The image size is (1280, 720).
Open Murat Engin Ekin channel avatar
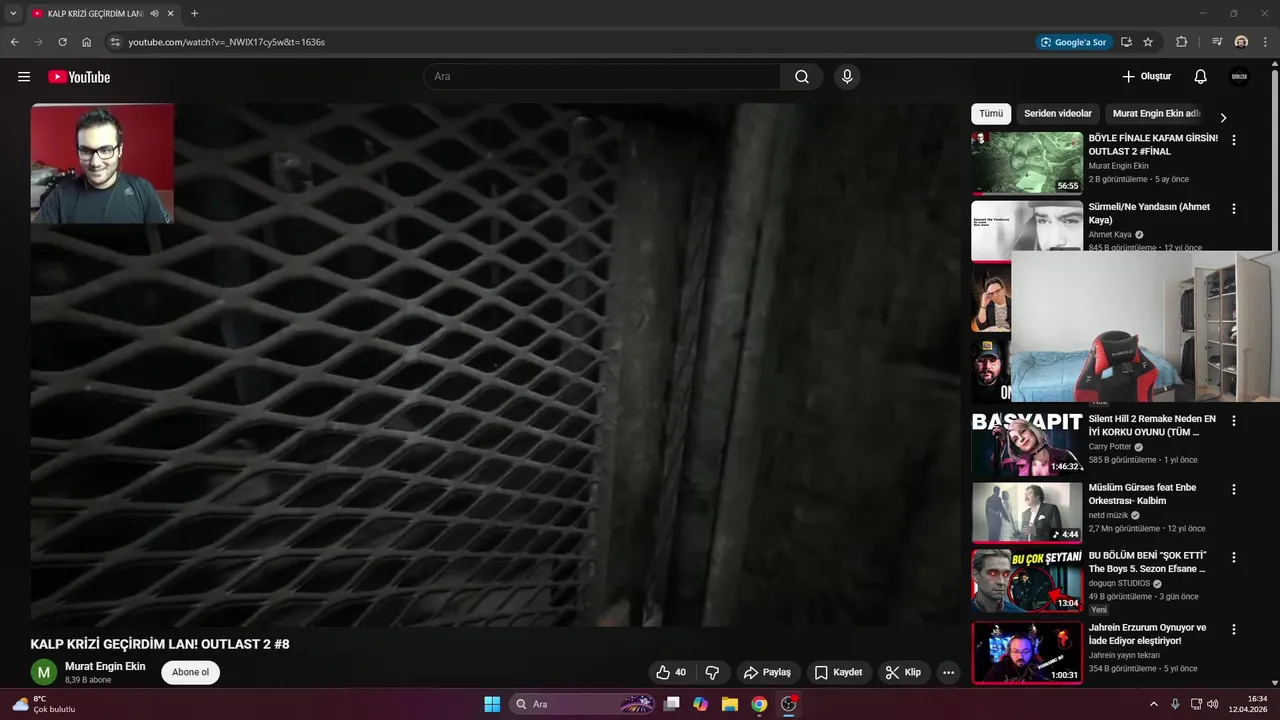click(44, 673)
